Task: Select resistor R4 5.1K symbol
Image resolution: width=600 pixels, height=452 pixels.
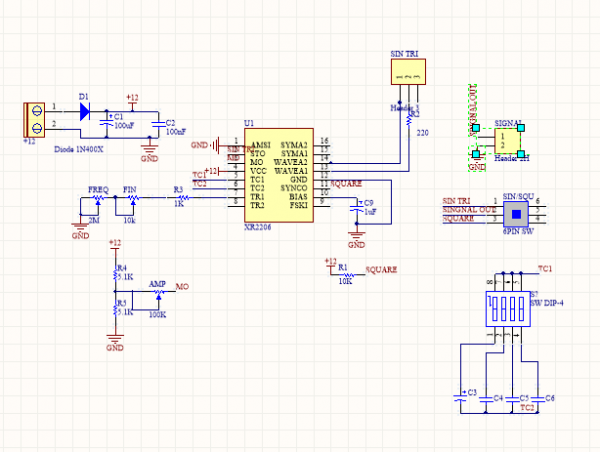Action: 115,273
